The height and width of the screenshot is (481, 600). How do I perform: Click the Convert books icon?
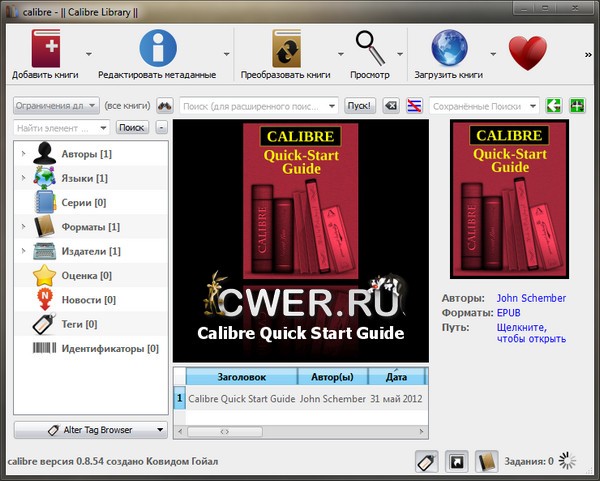click(286, 49)
